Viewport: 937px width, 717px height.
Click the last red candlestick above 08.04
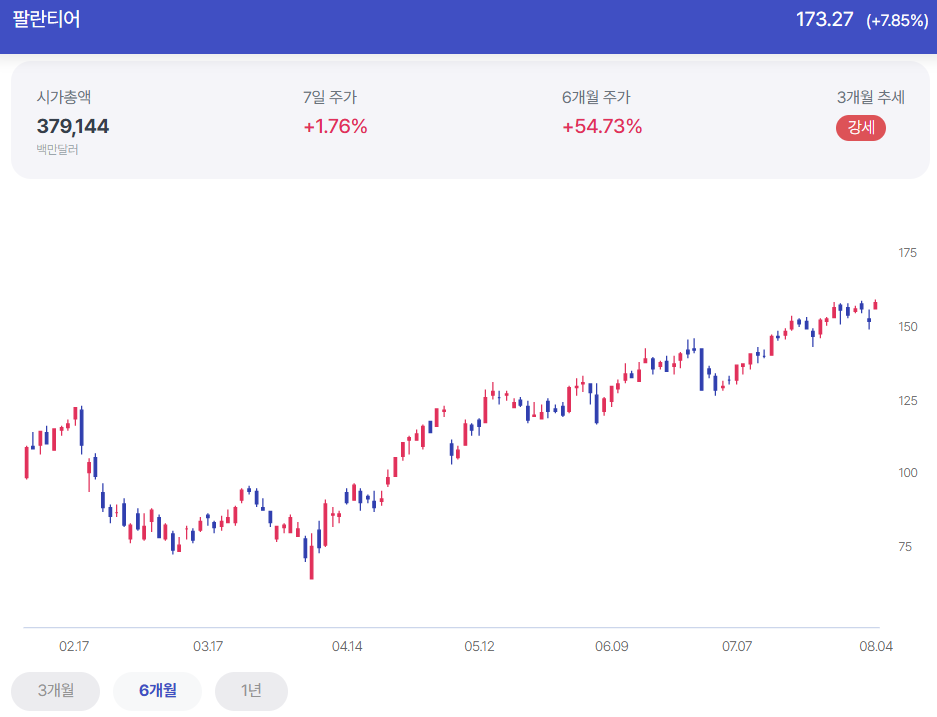(x=875, y=305)
